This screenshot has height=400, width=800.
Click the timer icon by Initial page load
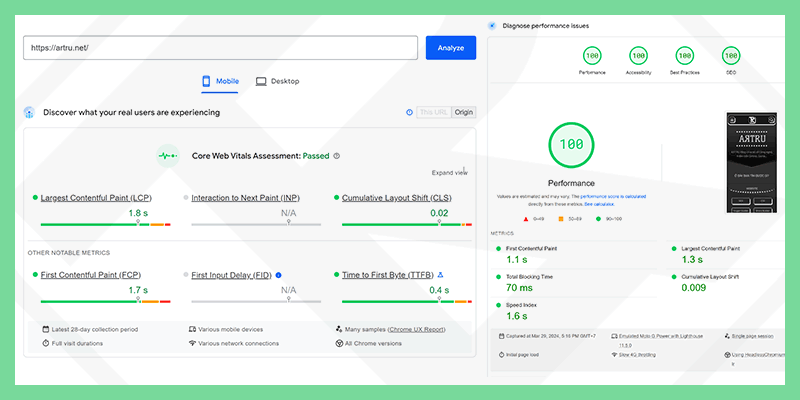pyautogui.click(x=501, y=355)
